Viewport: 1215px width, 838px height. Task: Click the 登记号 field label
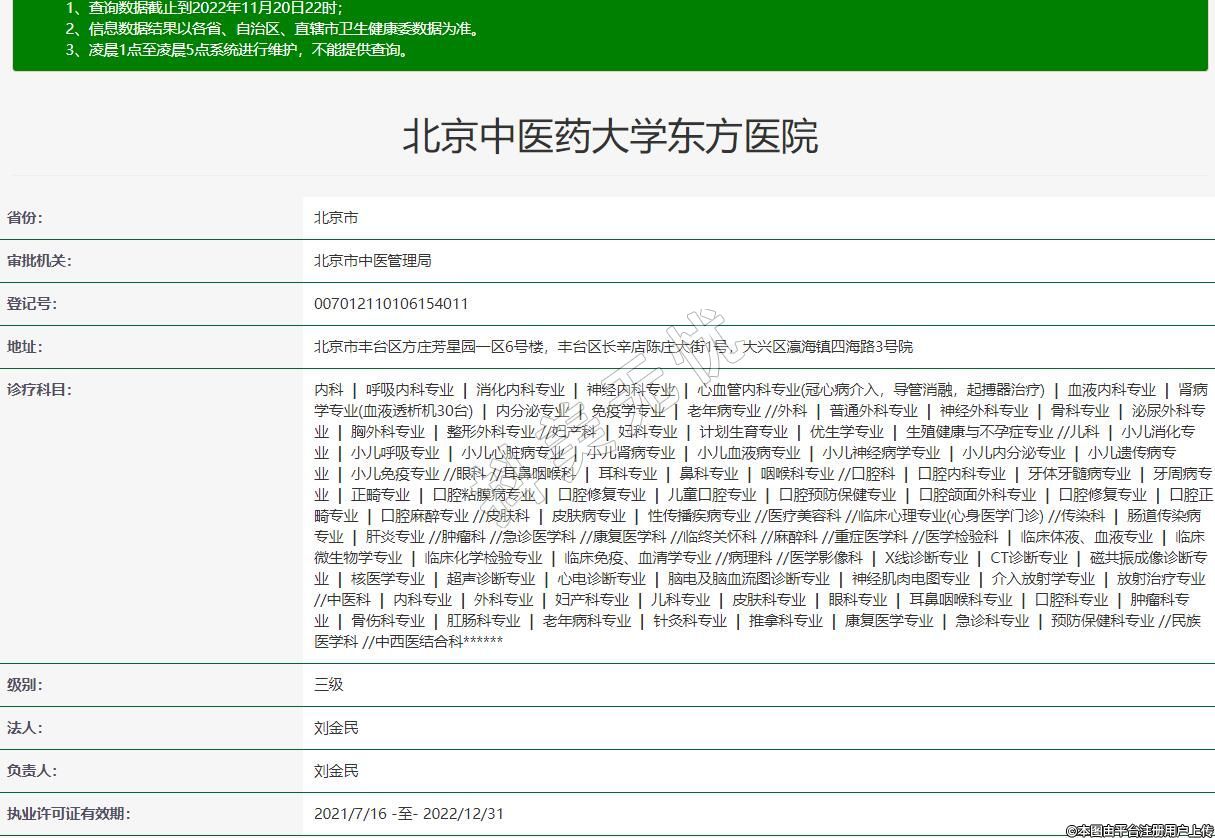[32, 304]
